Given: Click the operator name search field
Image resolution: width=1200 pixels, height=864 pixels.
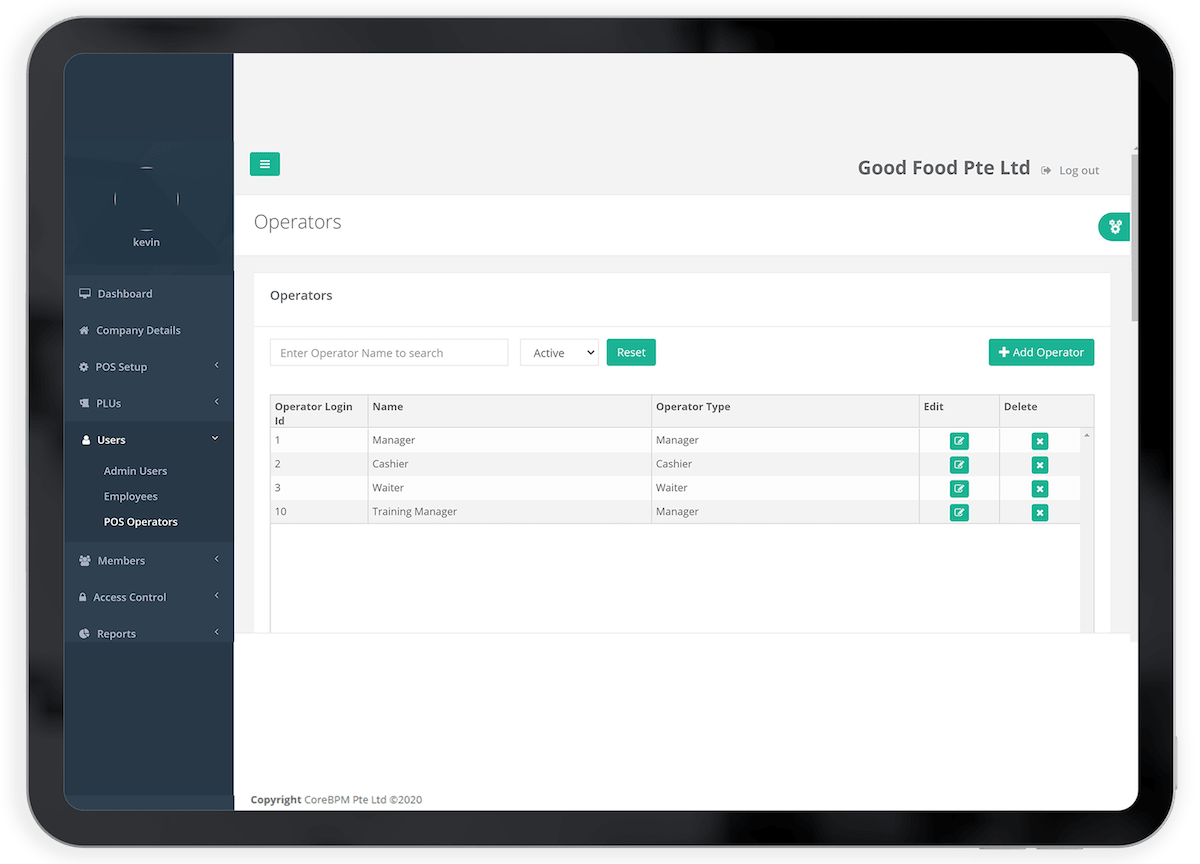Looking at the screenshot, I should click(x=389, y=353).
